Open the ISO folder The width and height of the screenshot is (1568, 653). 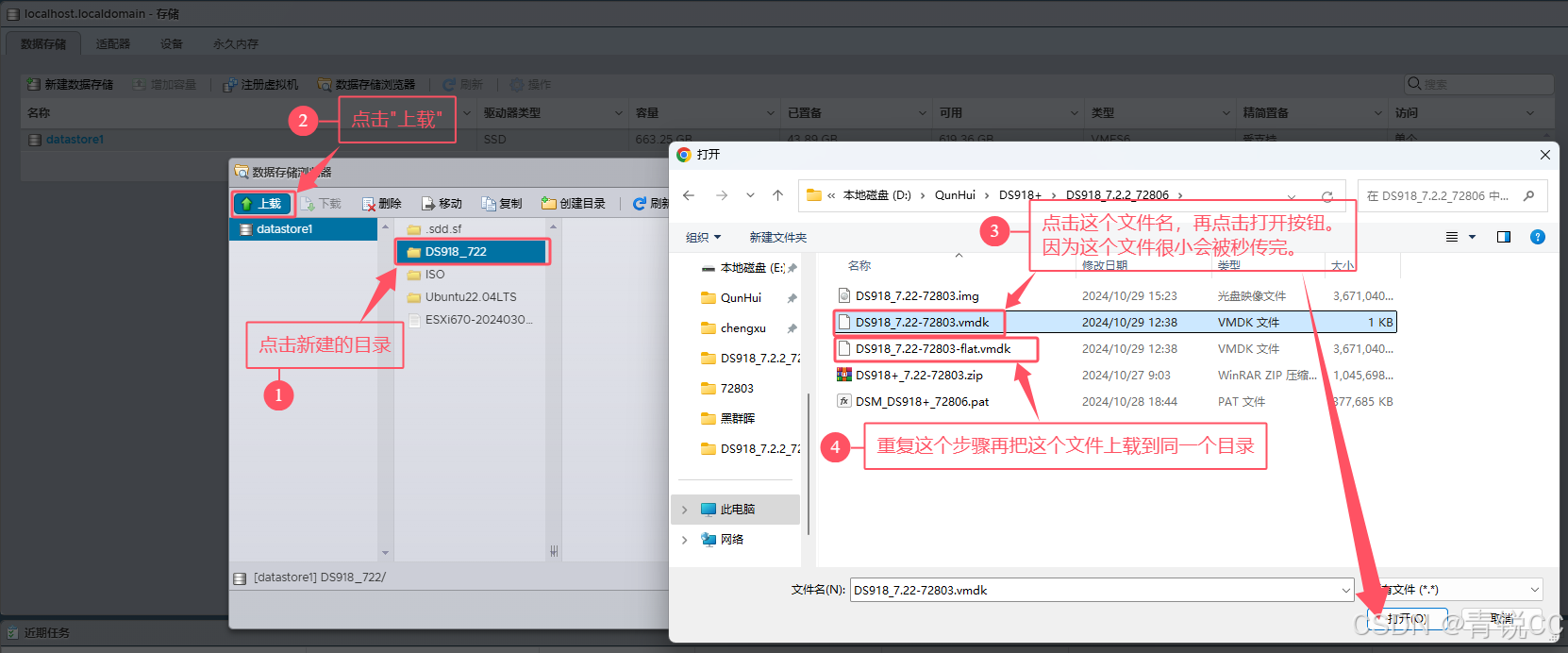click(x=435, y=275)
